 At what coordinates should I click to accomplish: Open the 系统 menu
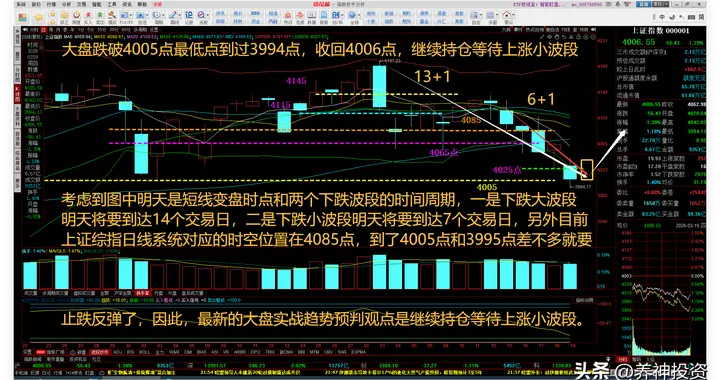pos(21,4)
